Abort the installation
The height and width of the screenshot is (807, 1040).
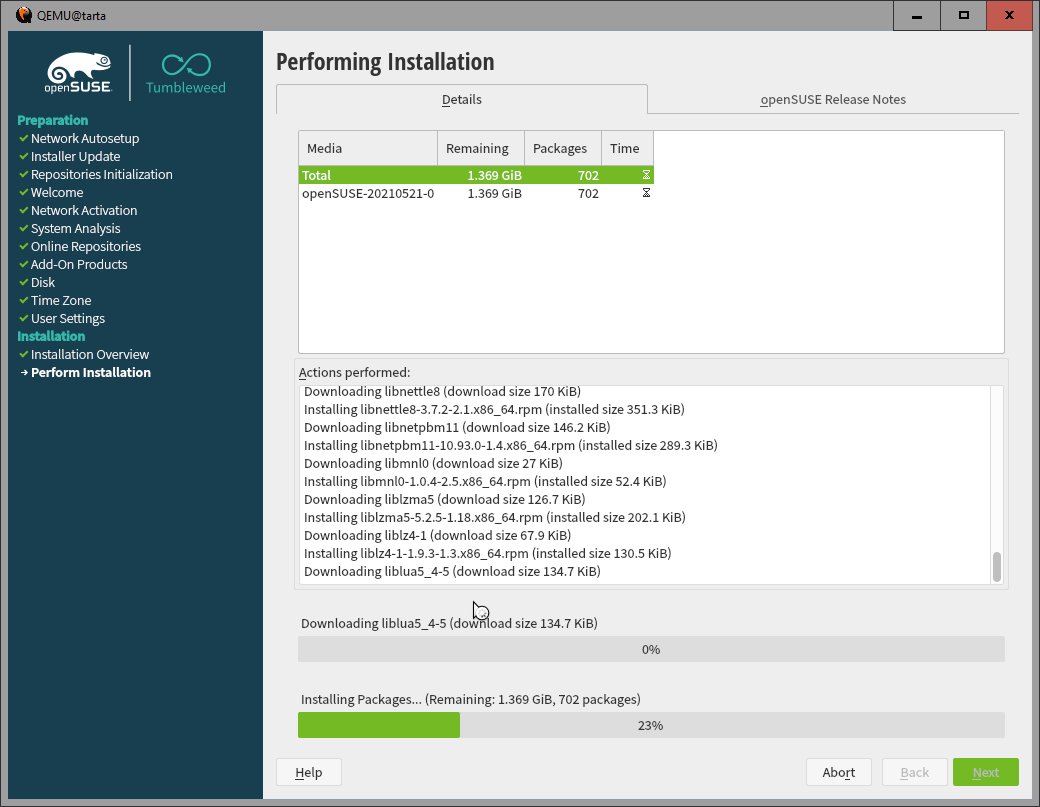click(x=838, y=772)
